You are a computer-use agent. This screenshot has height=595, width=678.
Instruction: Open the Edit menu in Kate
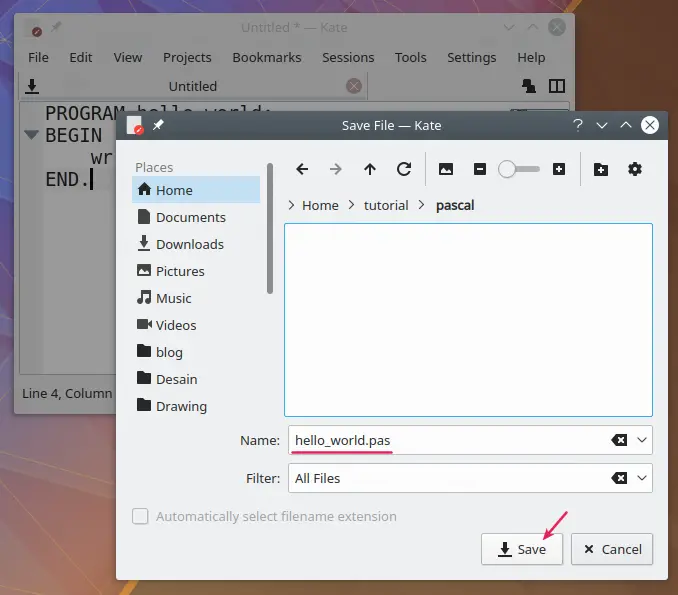coord(81,58)
